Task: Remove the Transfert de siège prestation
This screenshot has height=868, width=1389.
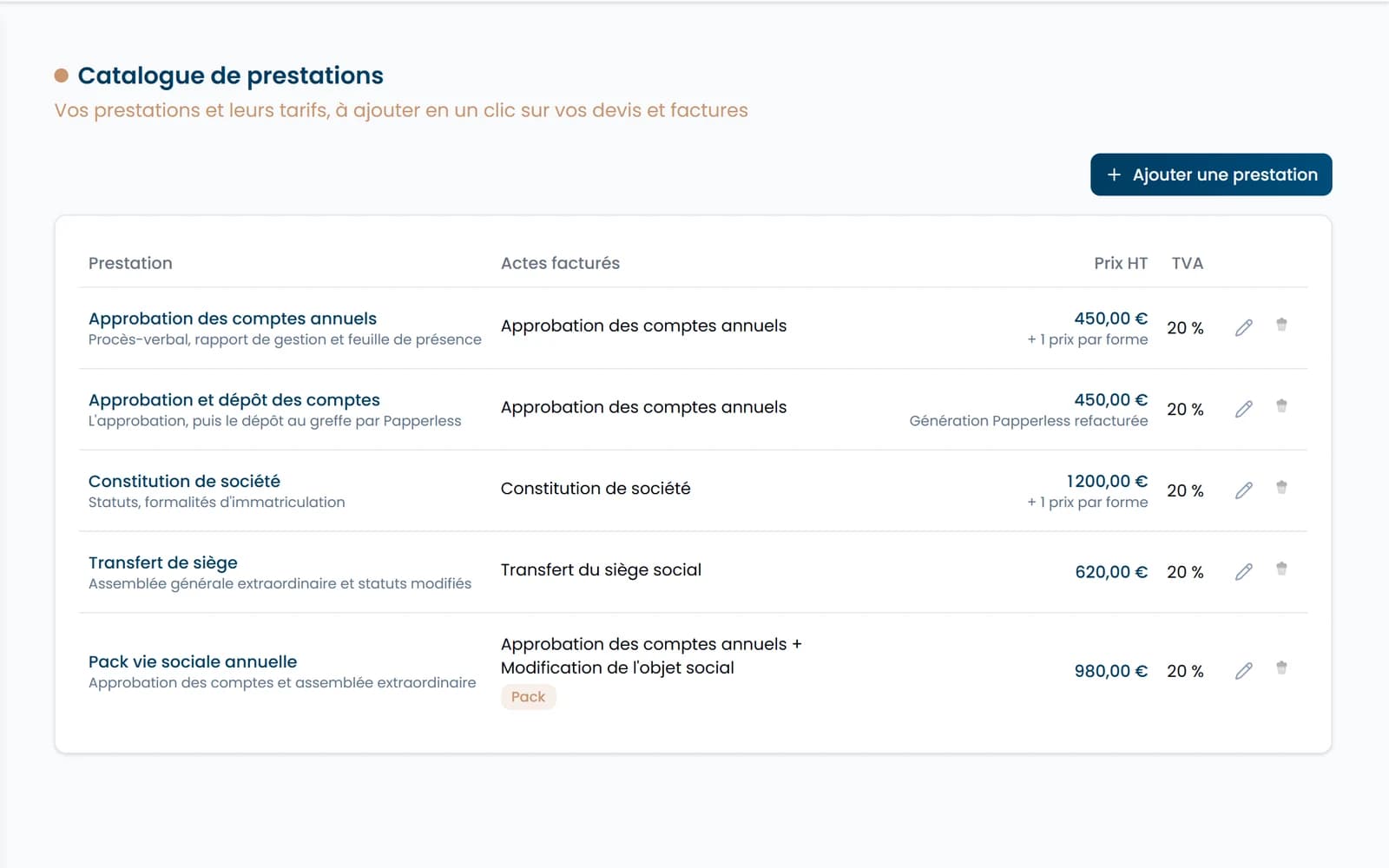Action: 1281,569
